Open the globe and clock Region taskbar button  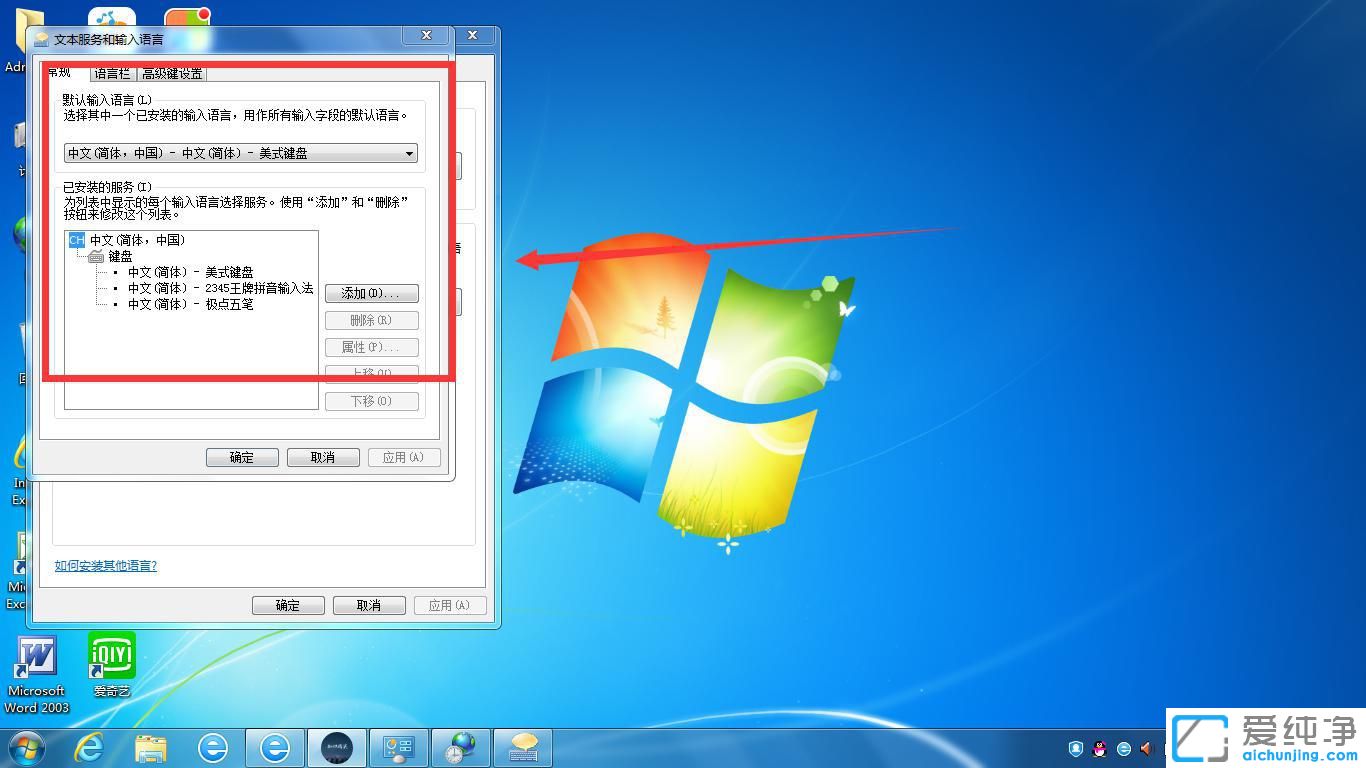click(461, 747)
